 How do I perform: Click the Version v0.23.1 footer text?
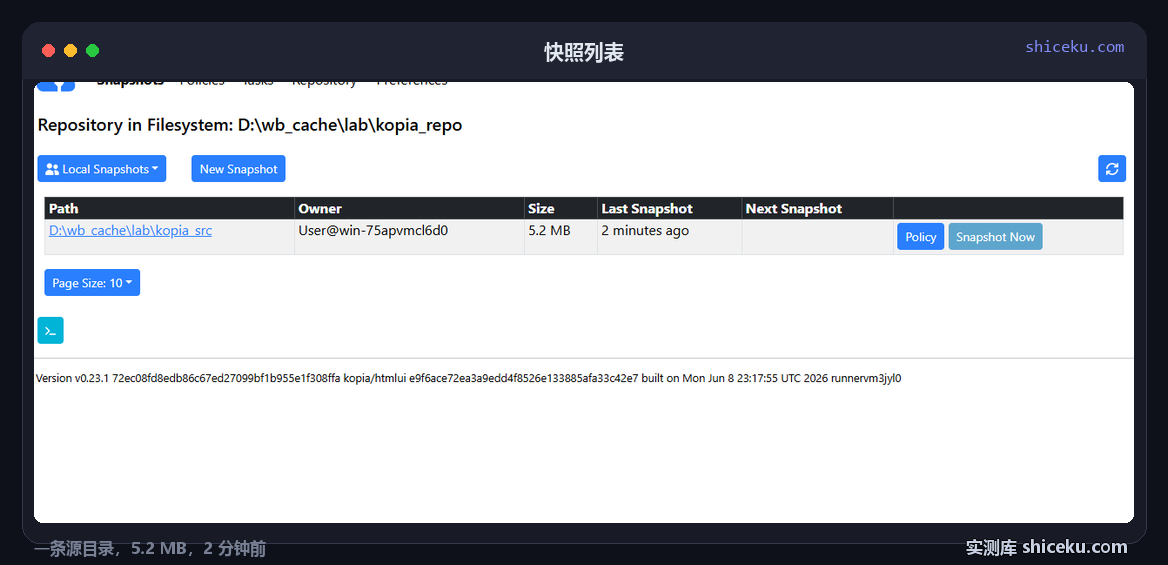[469, 378]
